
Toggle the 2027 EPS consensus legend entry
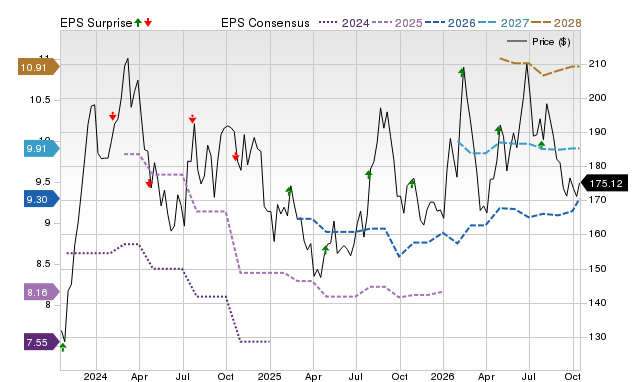coord(503,23)
